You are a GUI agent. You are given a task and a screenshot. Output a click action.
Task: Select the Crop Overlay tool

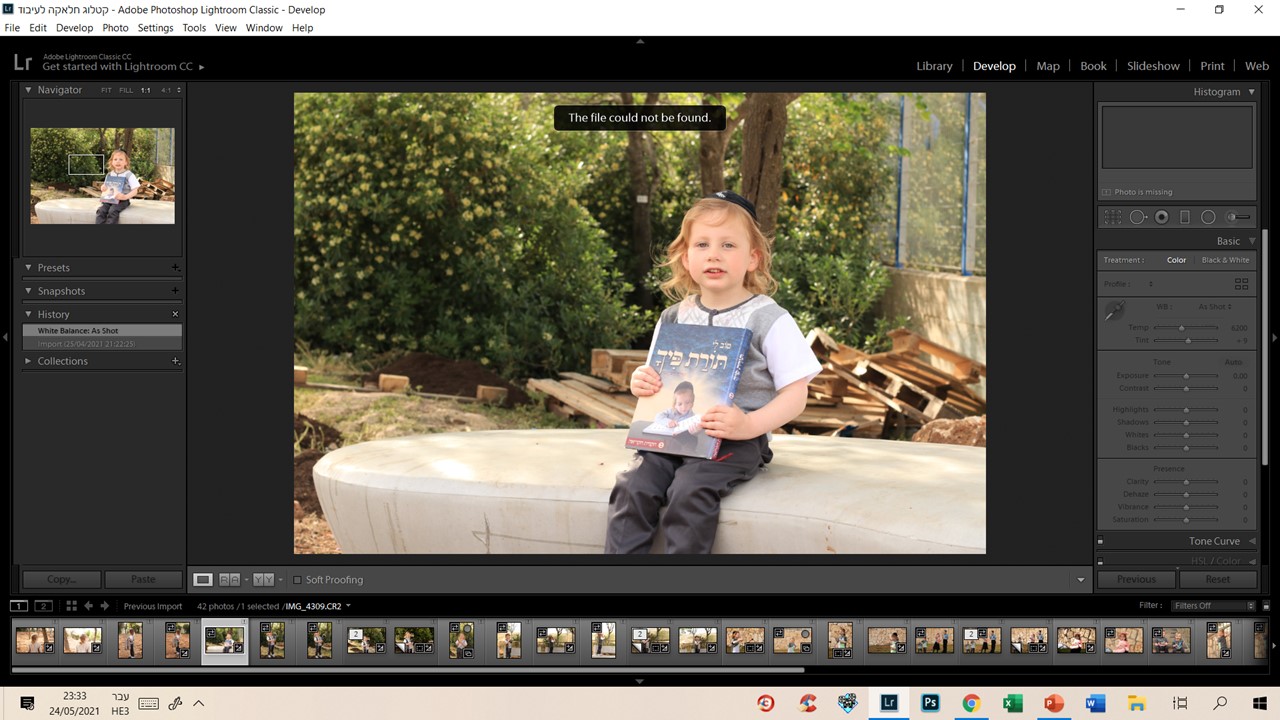click(1113, 217)
